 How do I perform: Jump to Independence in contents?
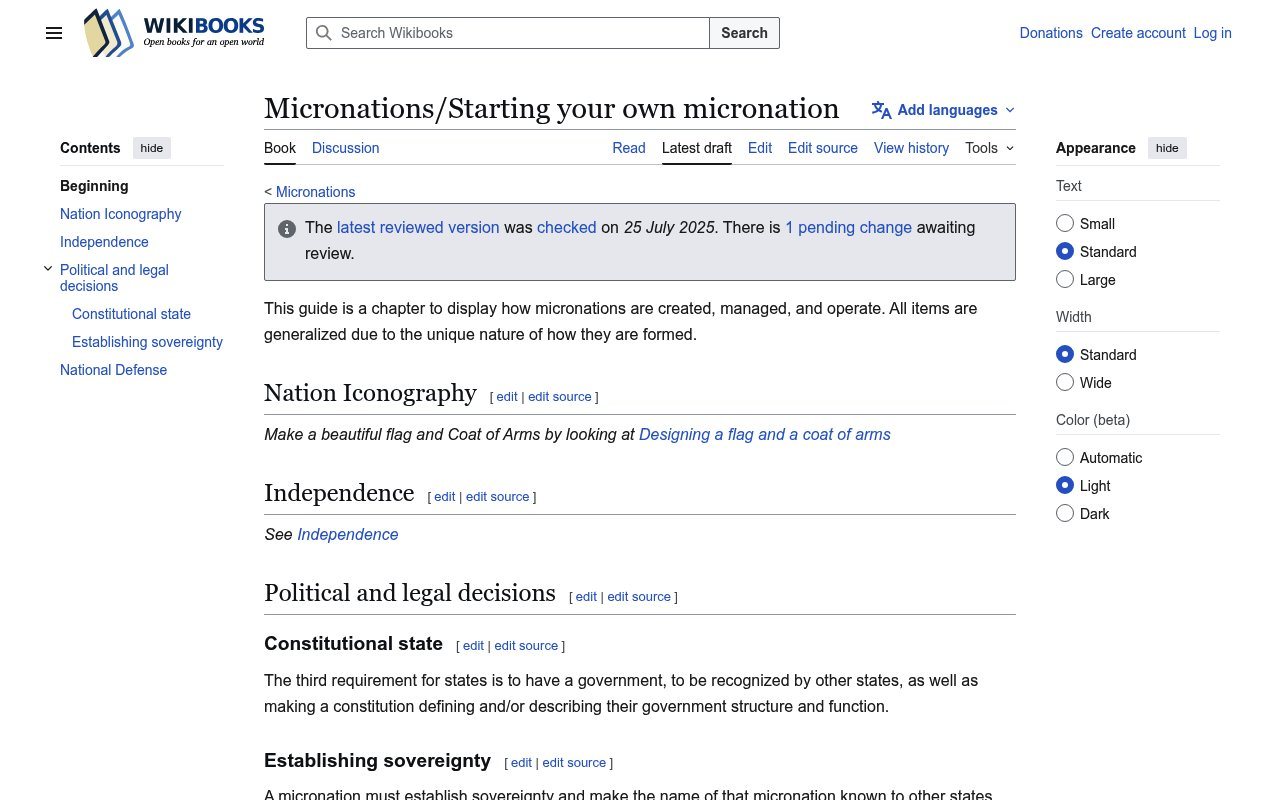(104, 242)
